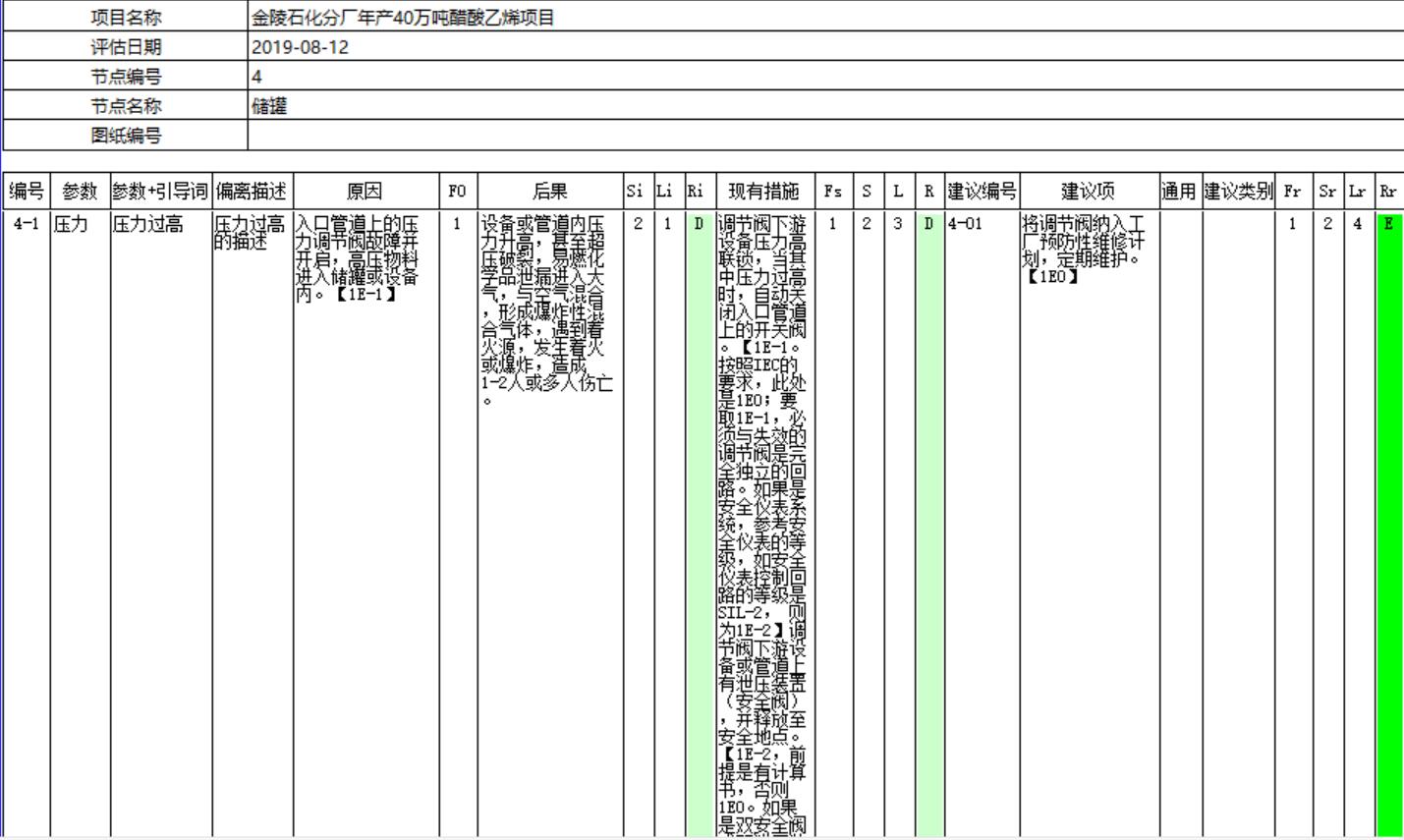
Task: Click the 通用 column header
Action: point(1180,192)
